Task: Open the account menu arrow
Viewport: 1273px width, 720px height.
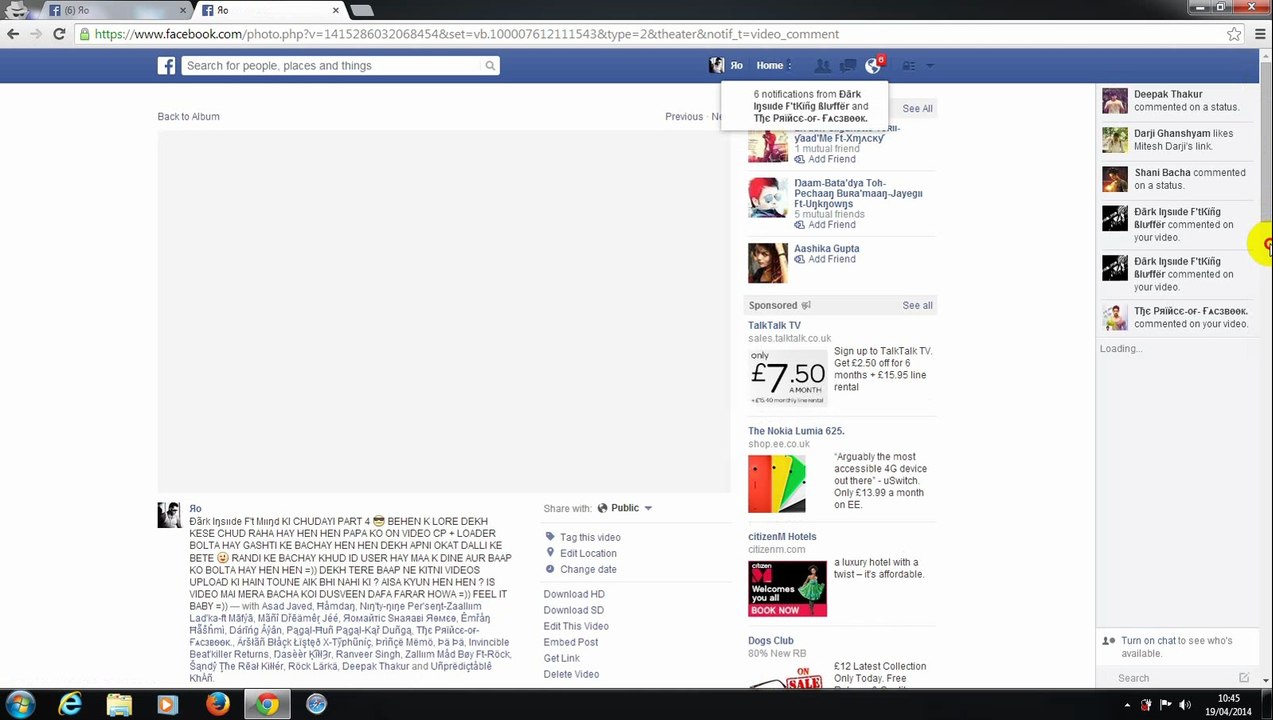Action: click(930, 66)
